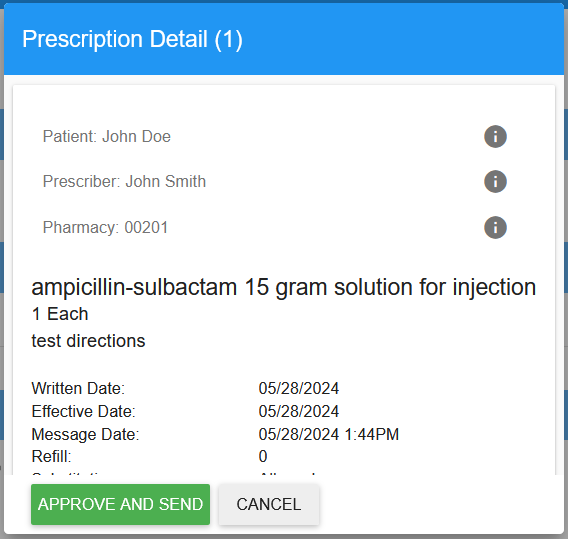
Task: Select the Pharmacy: 00201 row
Action: click(275, 227)
